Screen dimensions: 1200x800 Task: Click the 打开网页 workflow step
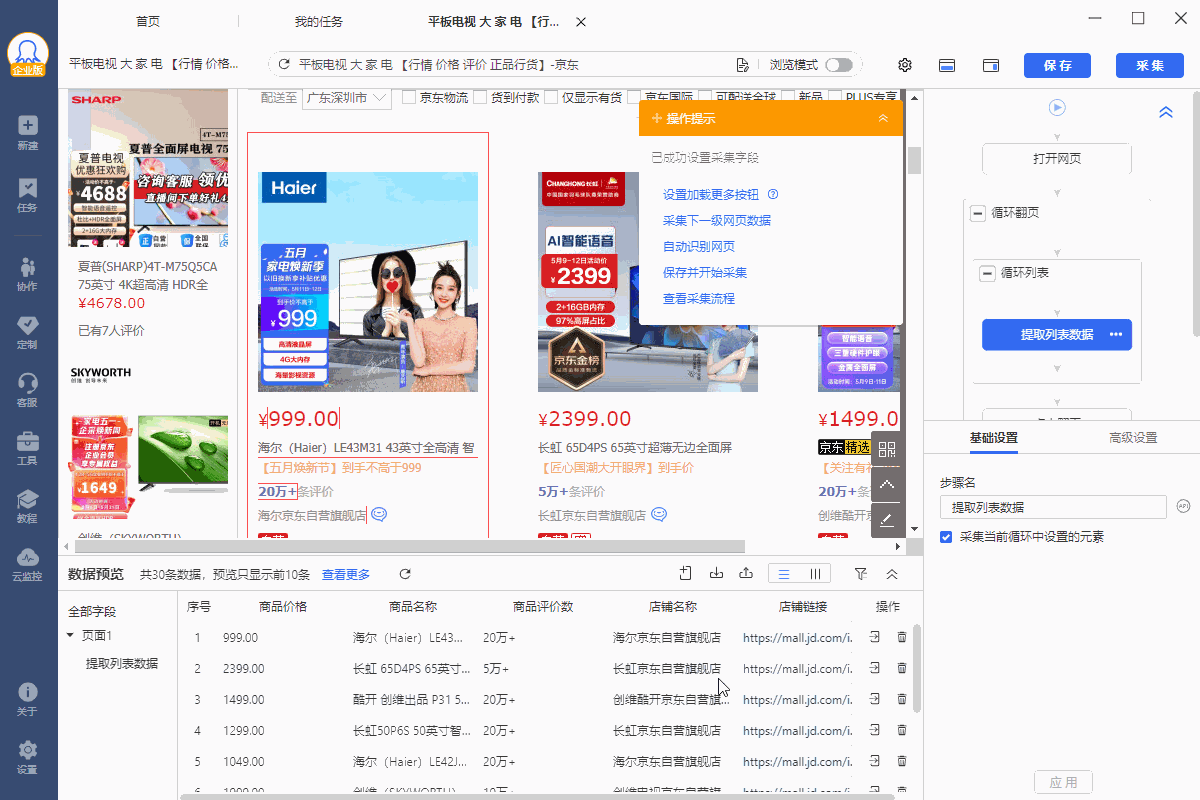pos(1057,158)
